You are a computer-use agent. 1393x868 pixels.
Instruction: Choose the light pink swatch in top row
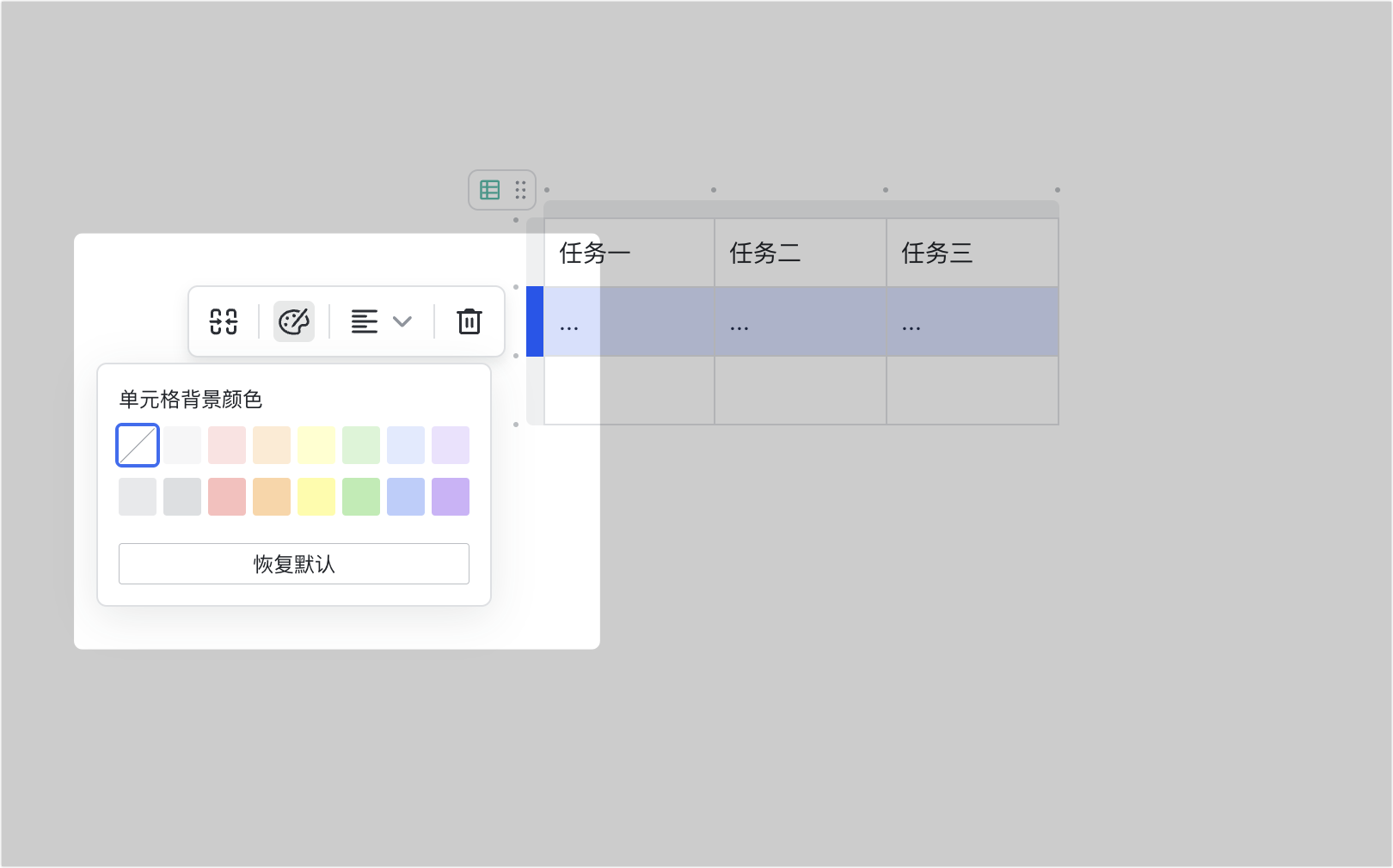227,445
